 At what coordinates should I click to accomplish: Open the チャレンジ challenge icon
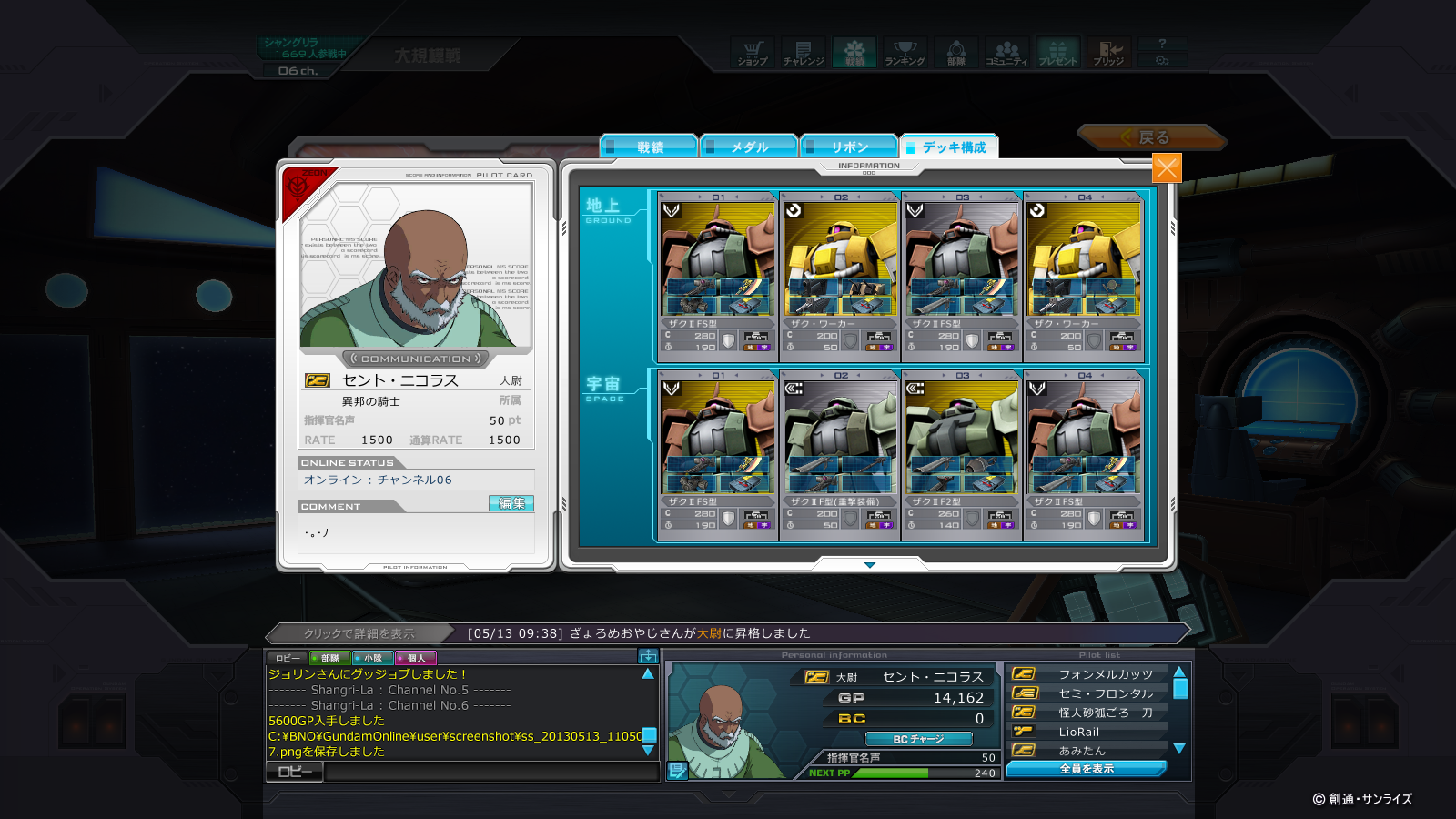804,52
